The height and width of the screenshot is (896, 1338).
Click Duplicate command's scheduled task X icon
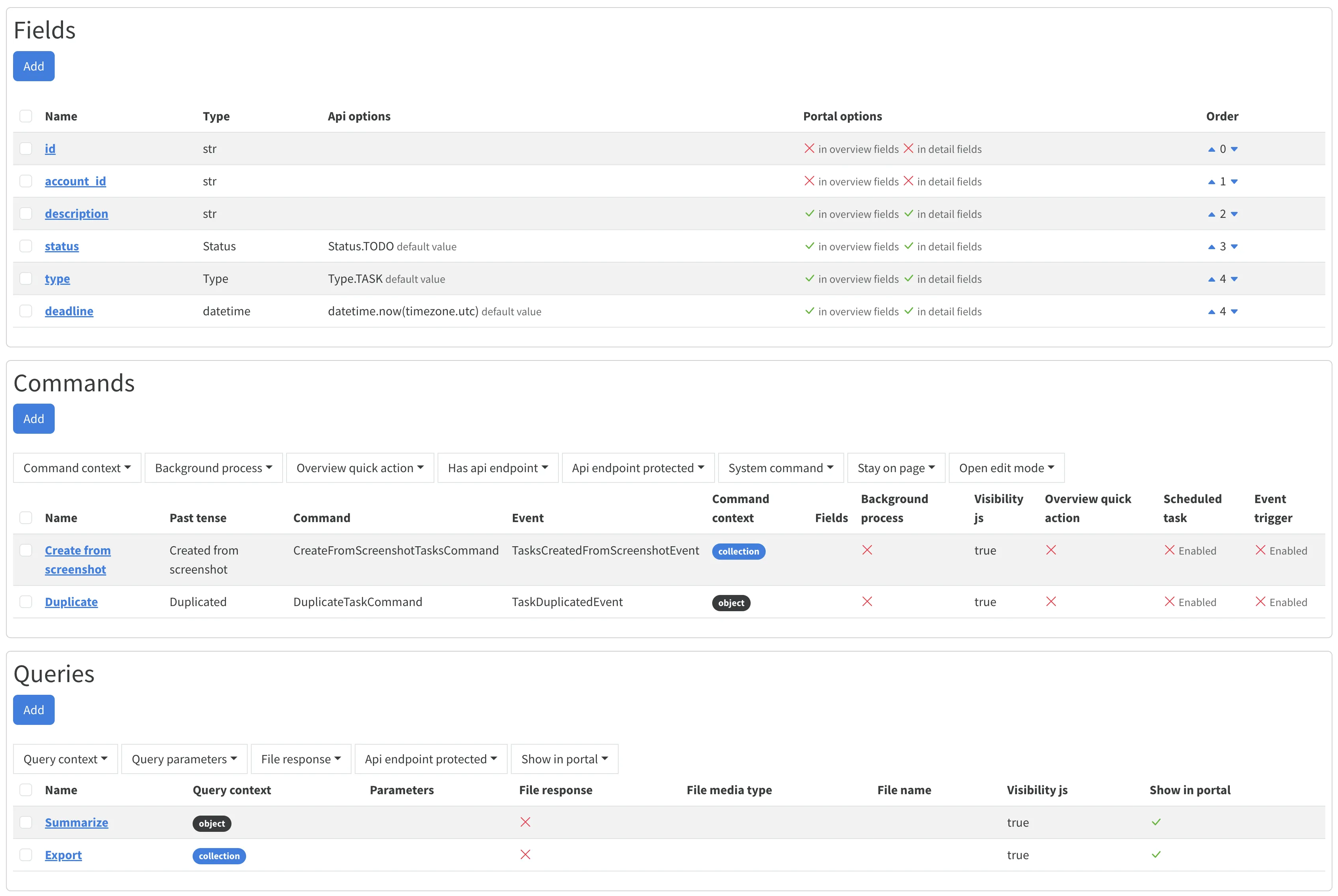pos(1169,602)
